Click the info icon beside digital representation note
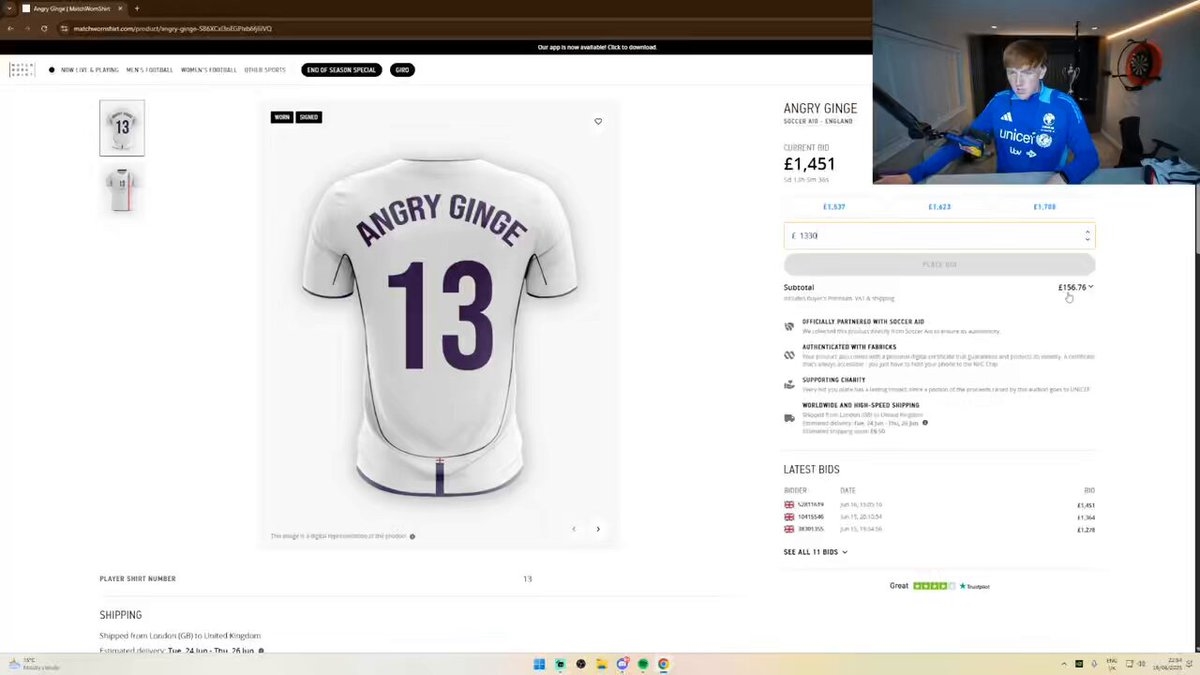Viewport: 1200px width, 675px height. click(x=412, y=536)
